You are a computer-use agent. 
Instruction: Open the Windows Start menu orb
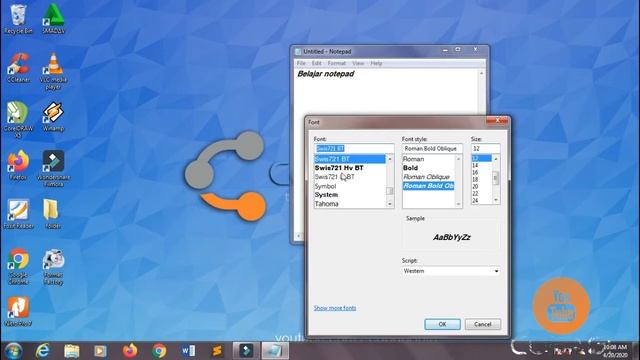[x=13, y=351]
